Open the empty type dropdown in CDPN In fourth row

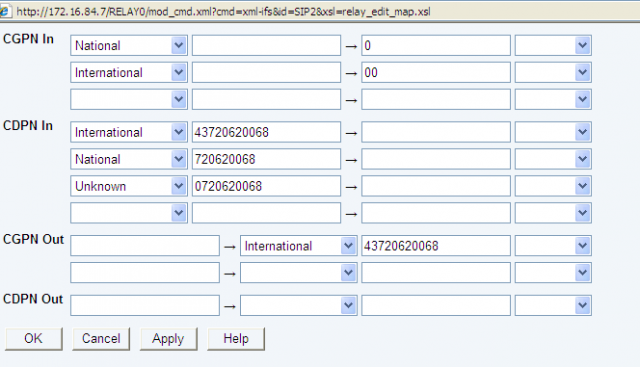[x=129, y=213]
